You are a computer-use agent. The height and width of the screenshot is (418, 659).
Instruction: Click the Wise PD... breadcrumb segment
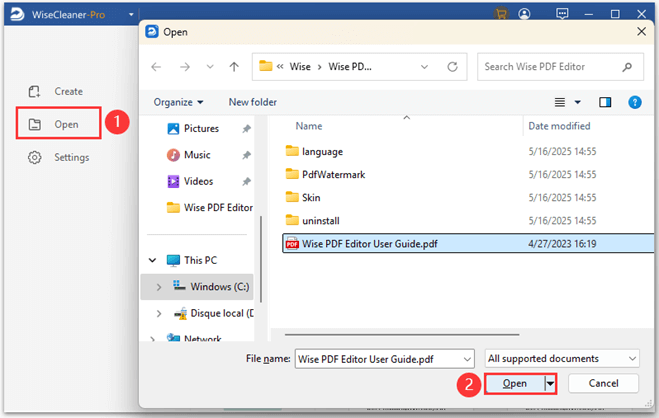[x=350, y=67]
